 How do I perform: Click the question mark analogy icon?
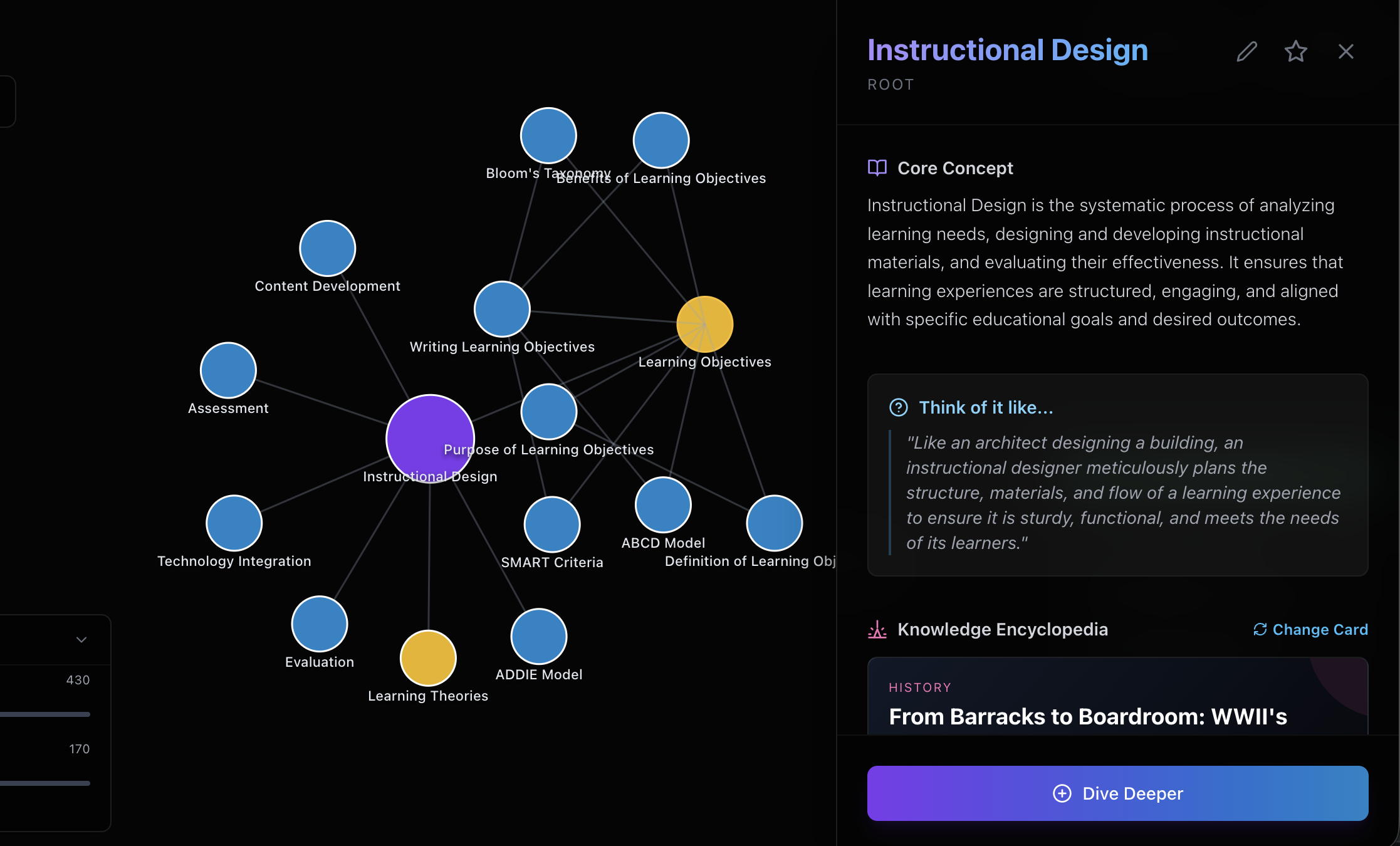[x=898, y=407]
